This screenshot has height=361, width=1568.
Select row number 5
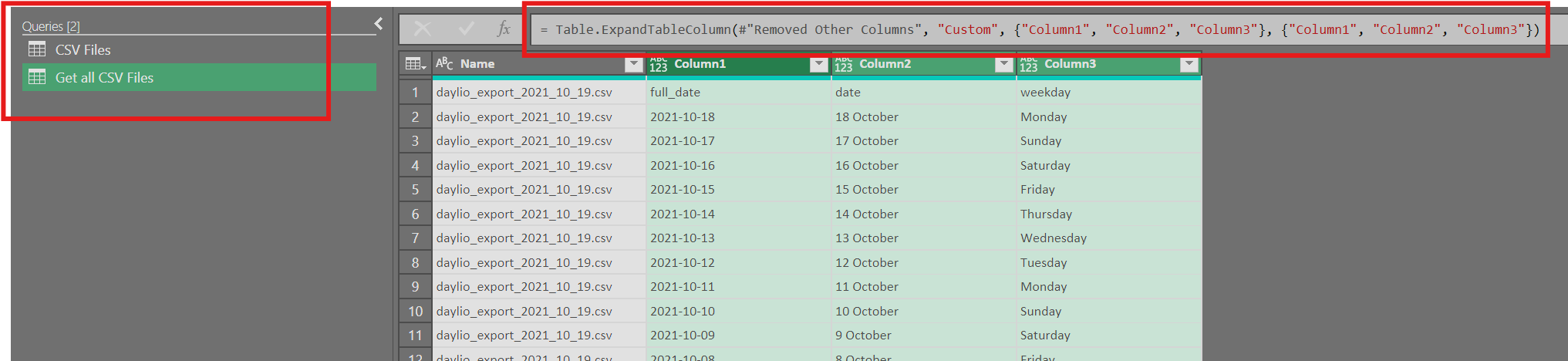click(x=415, y=190)
